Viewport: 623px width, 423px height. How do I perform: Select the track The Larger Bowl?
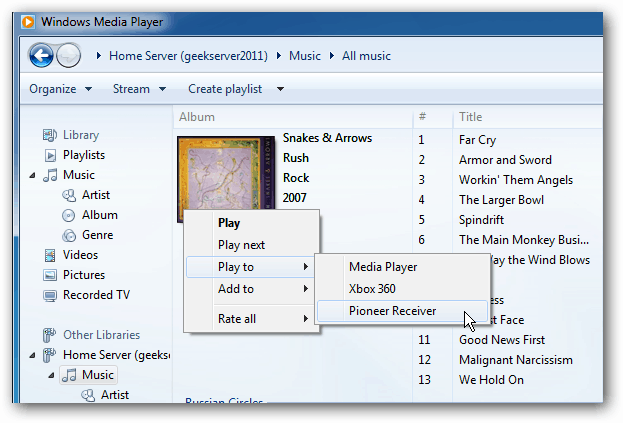tap(501, 200)
